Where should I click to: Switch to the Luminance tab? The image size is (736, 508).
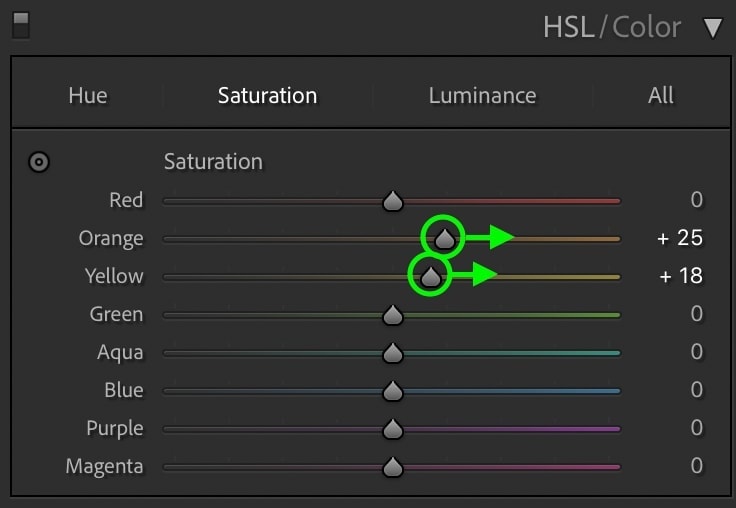click(482, 96)
